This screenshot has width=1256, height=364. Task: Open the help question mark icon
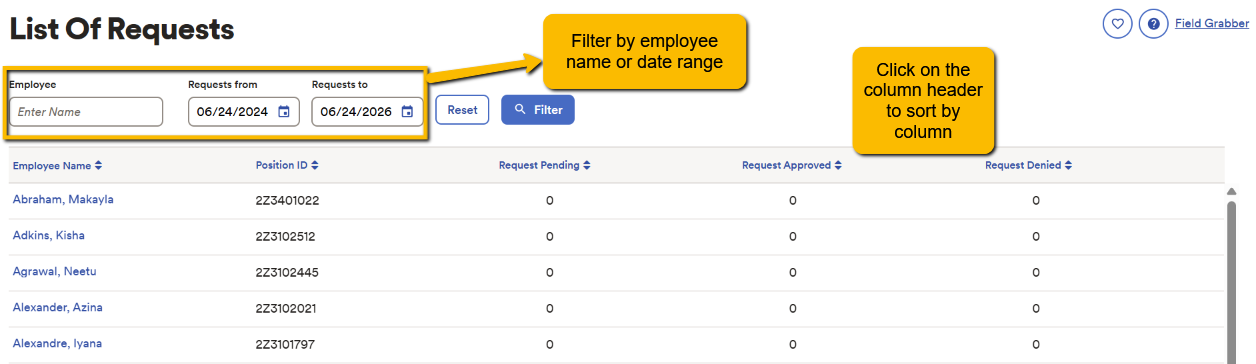(x=1154, y=24)
